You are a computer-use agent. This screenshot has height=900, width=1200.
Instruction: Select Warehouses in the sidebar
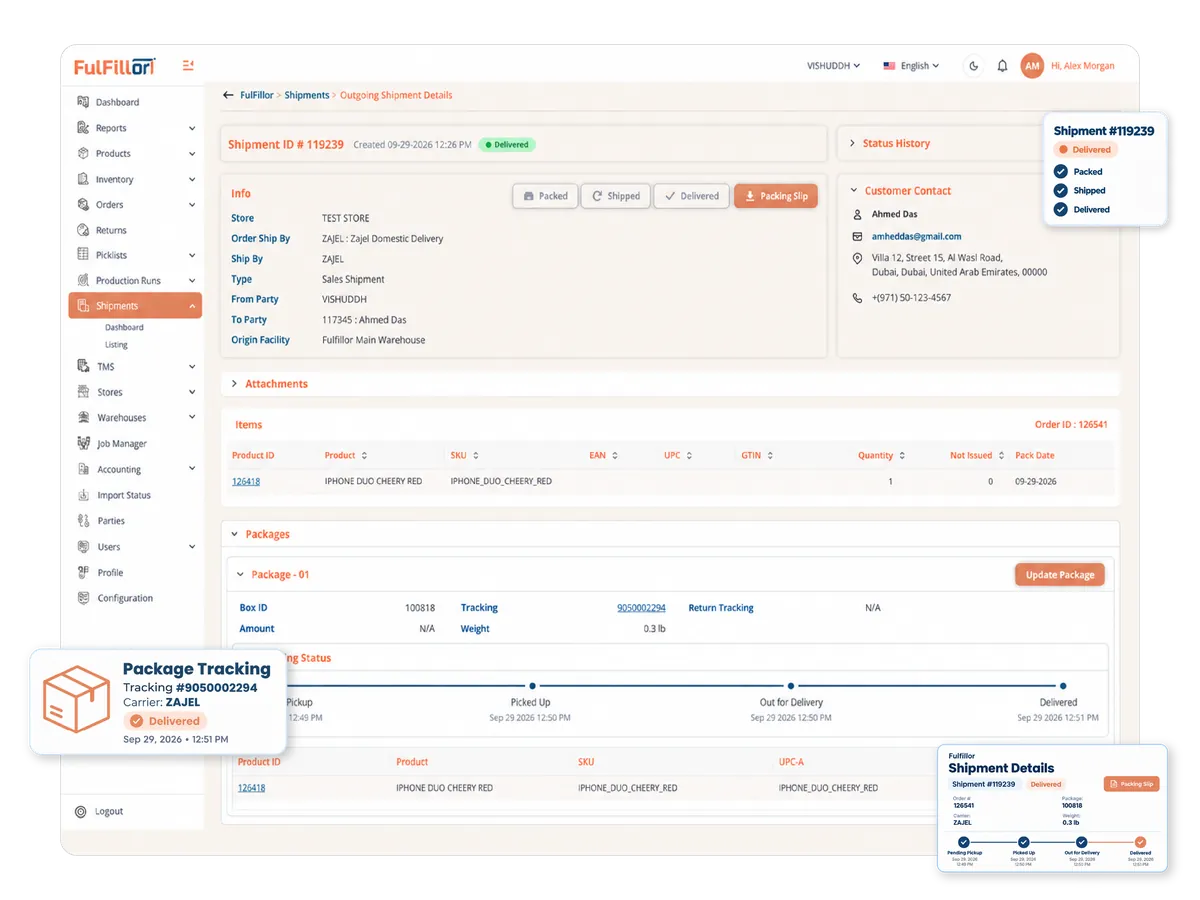pyautogui.click(x=122, y=417)
